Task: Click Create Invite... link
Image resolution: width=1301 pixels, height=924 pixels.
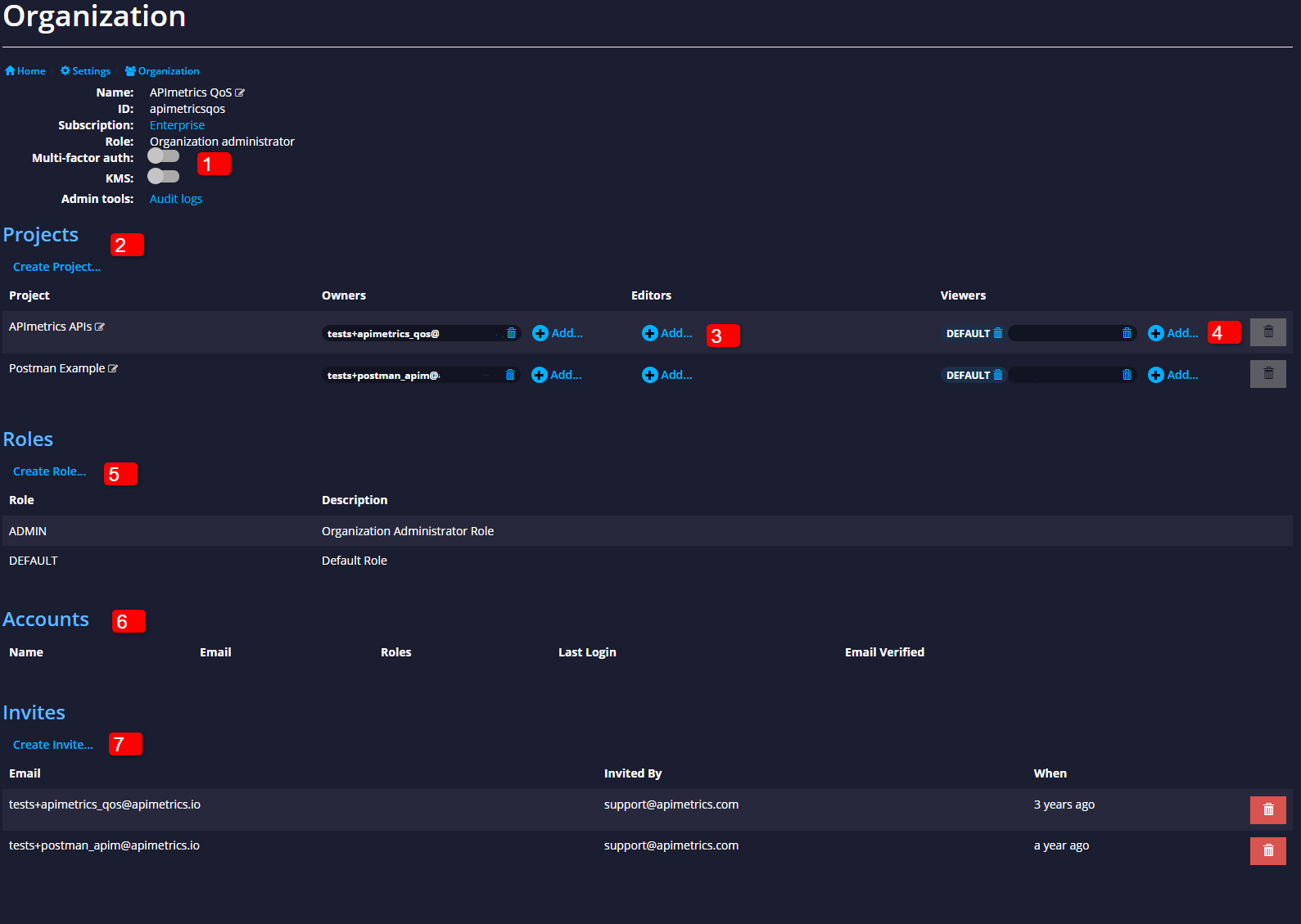Action: point(52,745)
